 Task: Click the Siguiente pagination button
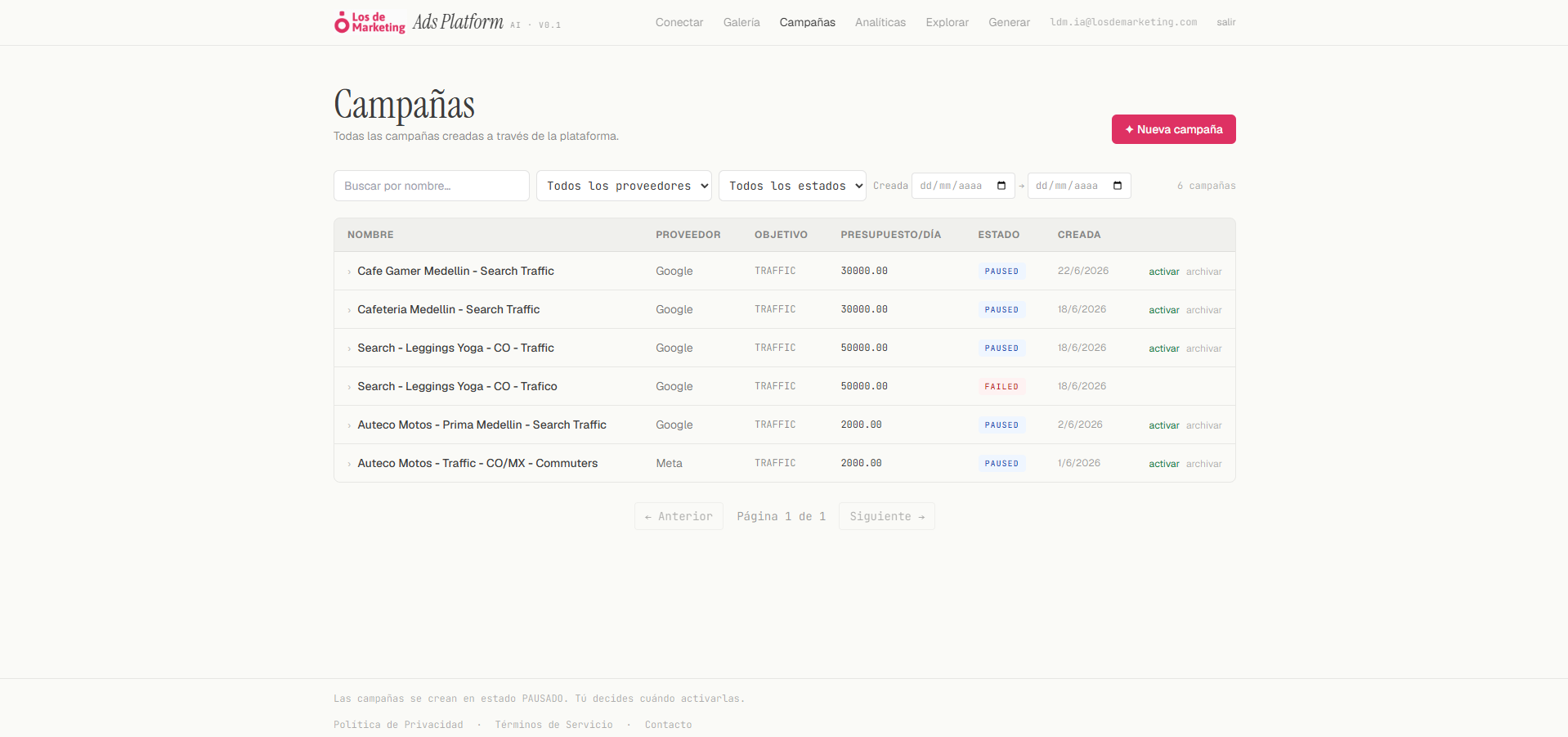[887, 516]
